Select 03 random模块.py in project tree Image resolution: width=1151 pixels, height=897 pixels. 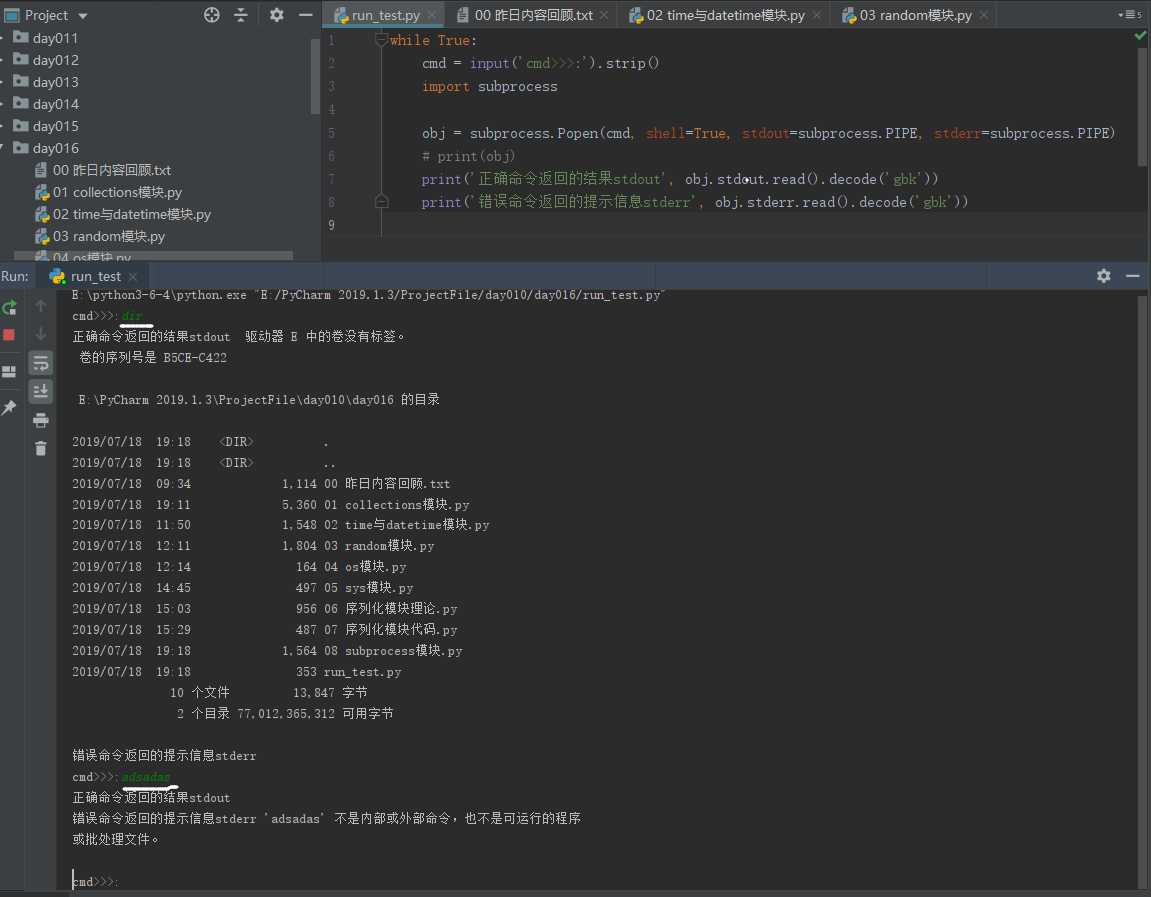pos(101,236)
